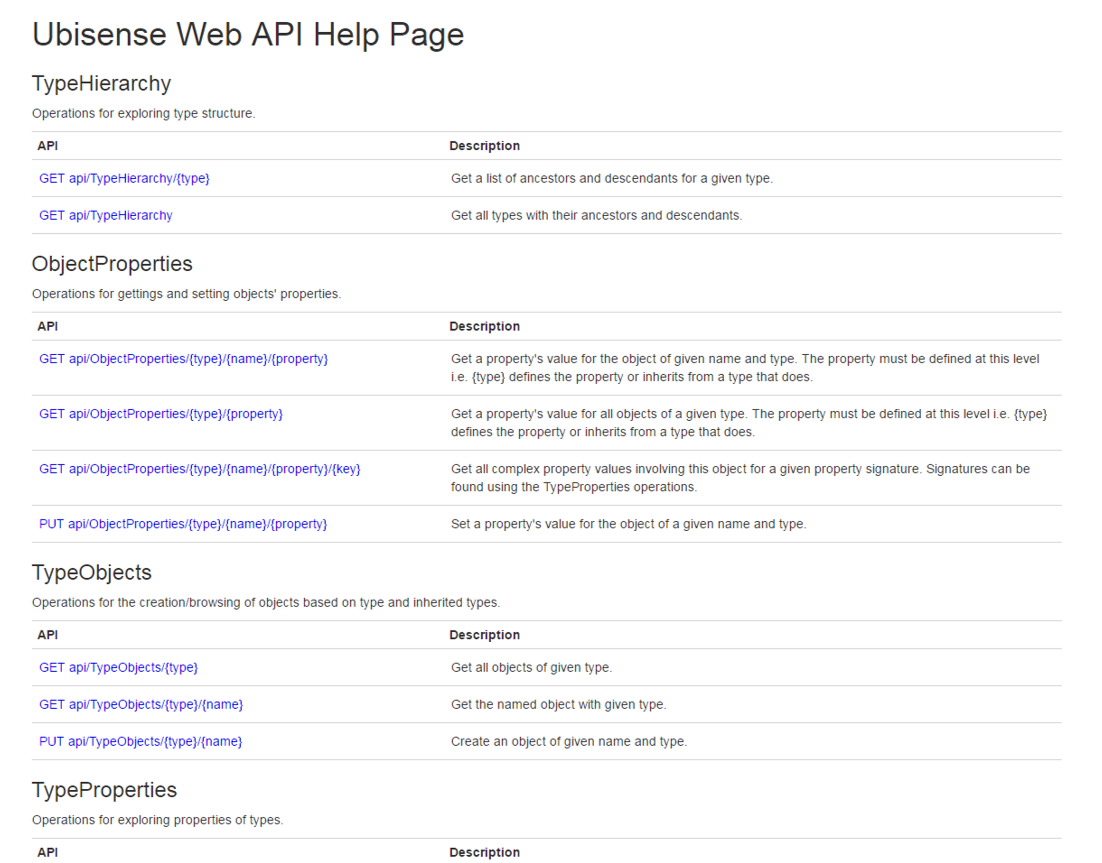This screenshot has height=863, width=1102.
Task: Open PUT api/TypeObjects/{type}/{name} endpoint link
Action: point(140,741)
